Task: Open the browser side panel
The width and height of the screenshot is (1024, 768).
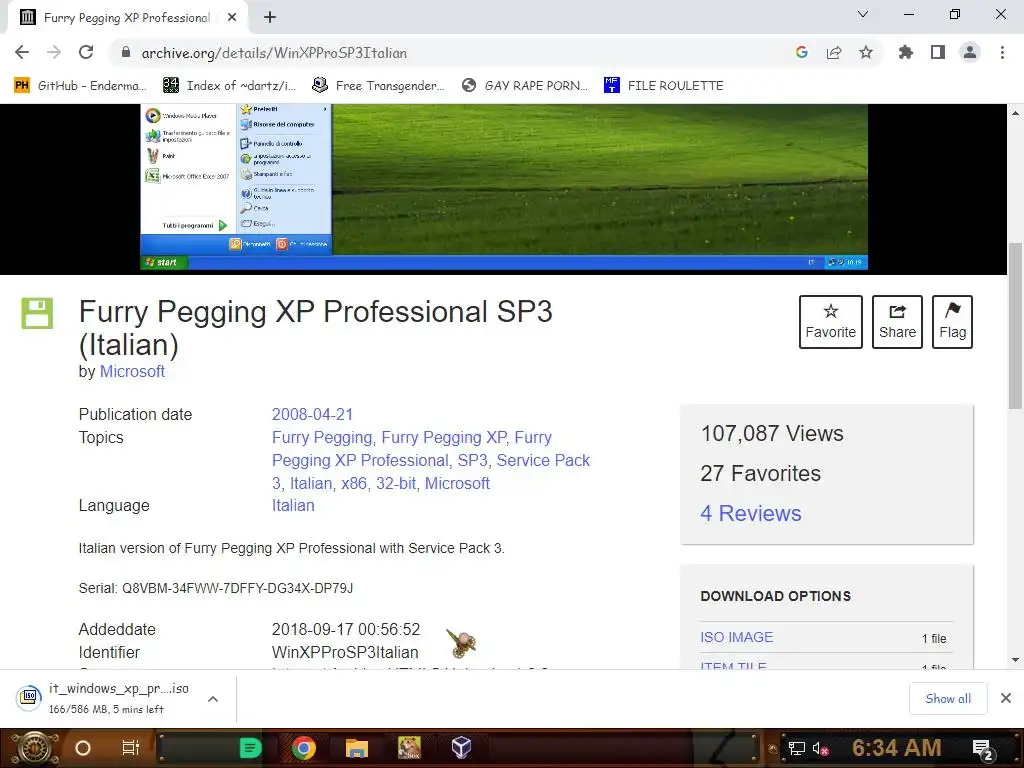Action: point(938,52)
